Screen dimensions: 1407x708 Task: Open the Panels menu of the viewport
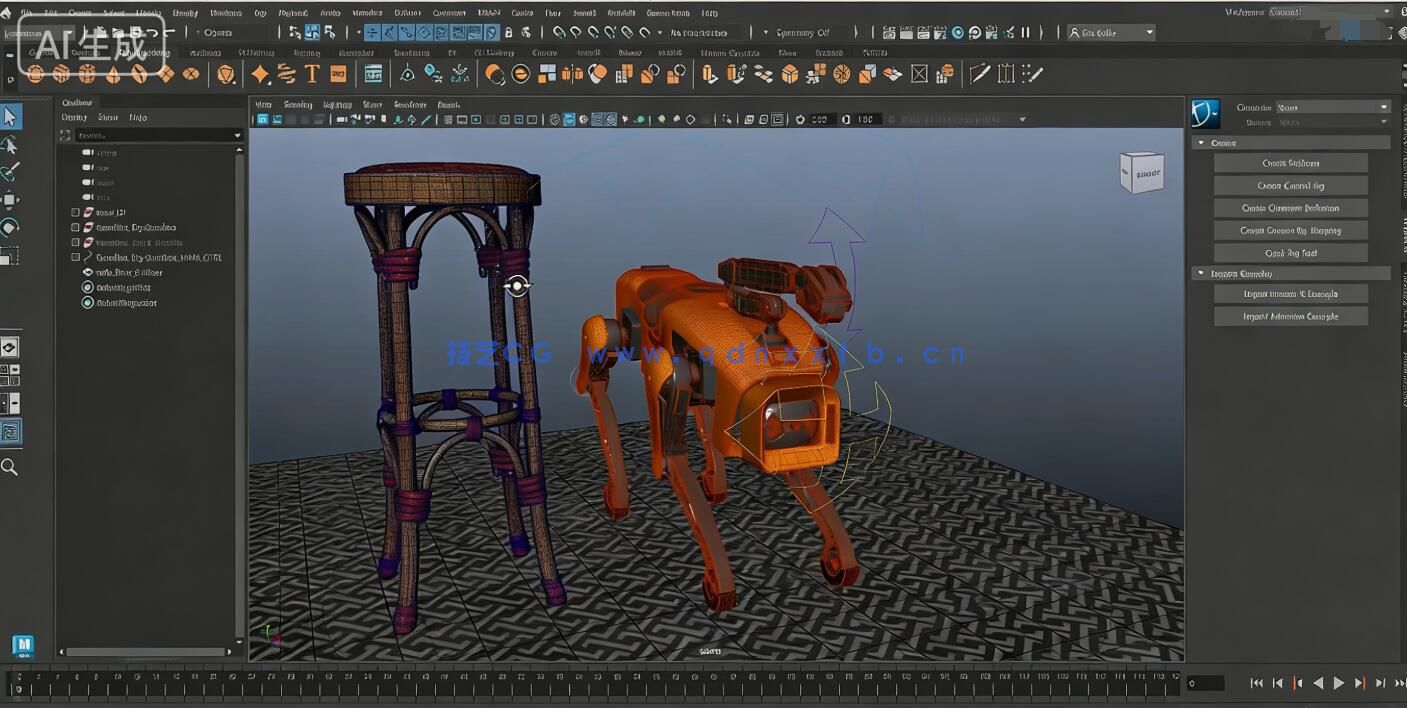point(448,104)
